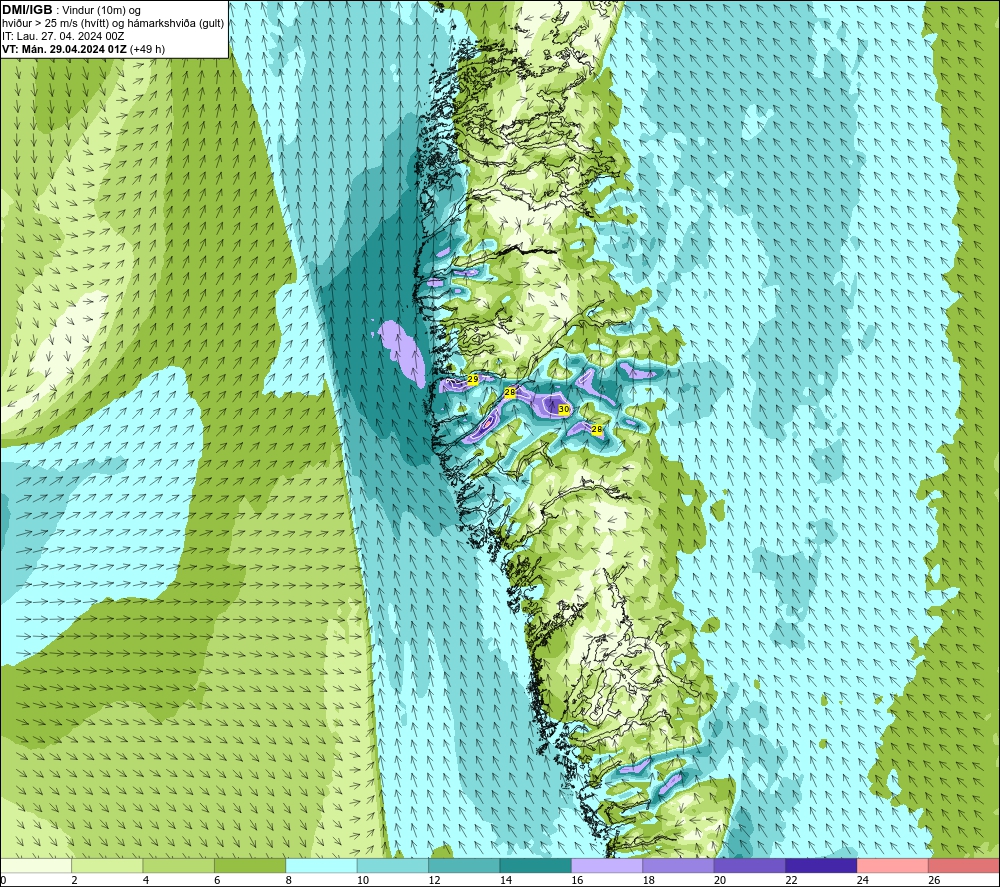Image resolution: width=1000 pixels, height=887 pixels.
Task: Click the 18–20 m/s purple legend swatch
Action: pos(679,865)
